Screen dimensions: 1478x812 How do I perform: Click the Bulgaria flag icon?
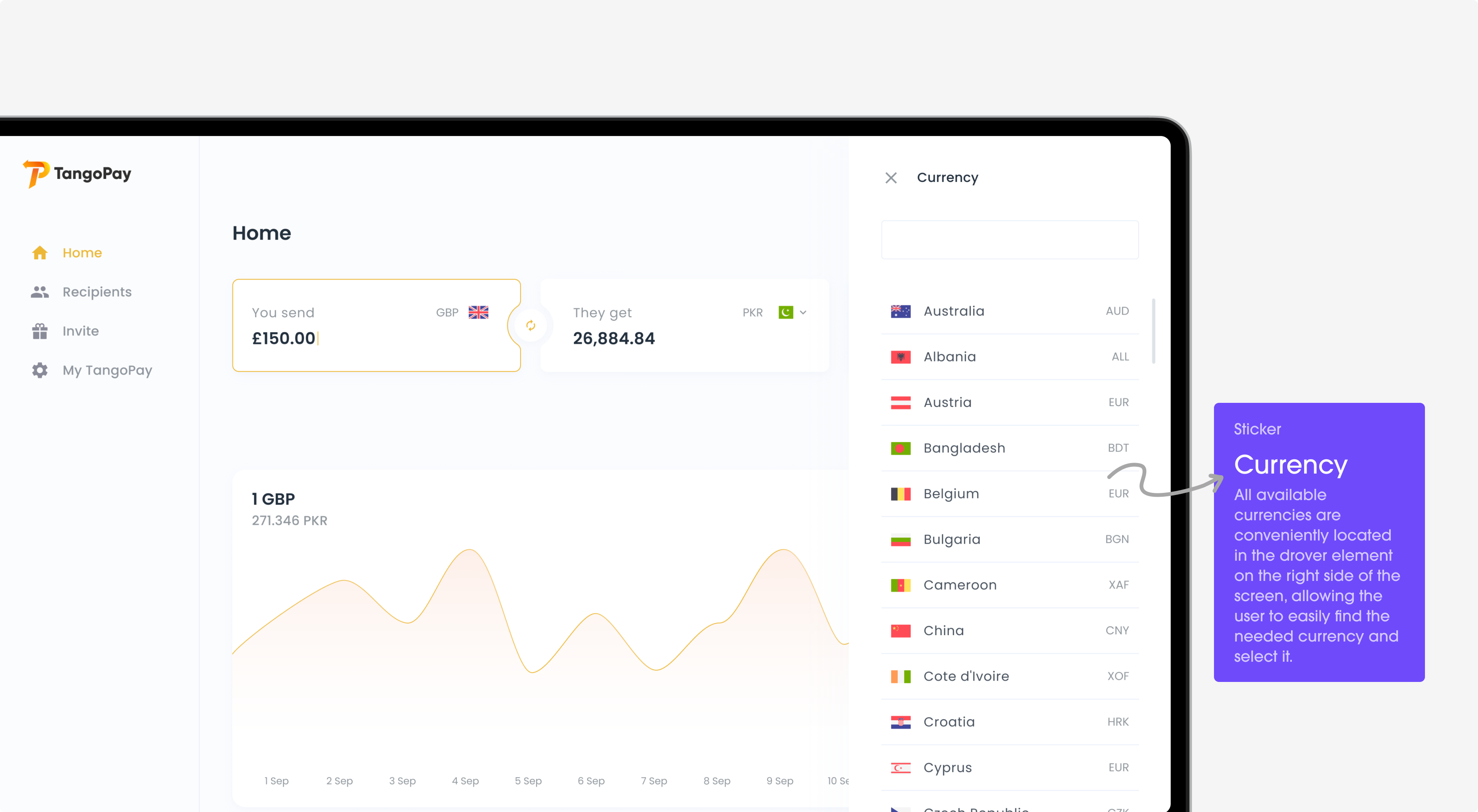click(x=900, y=539)
